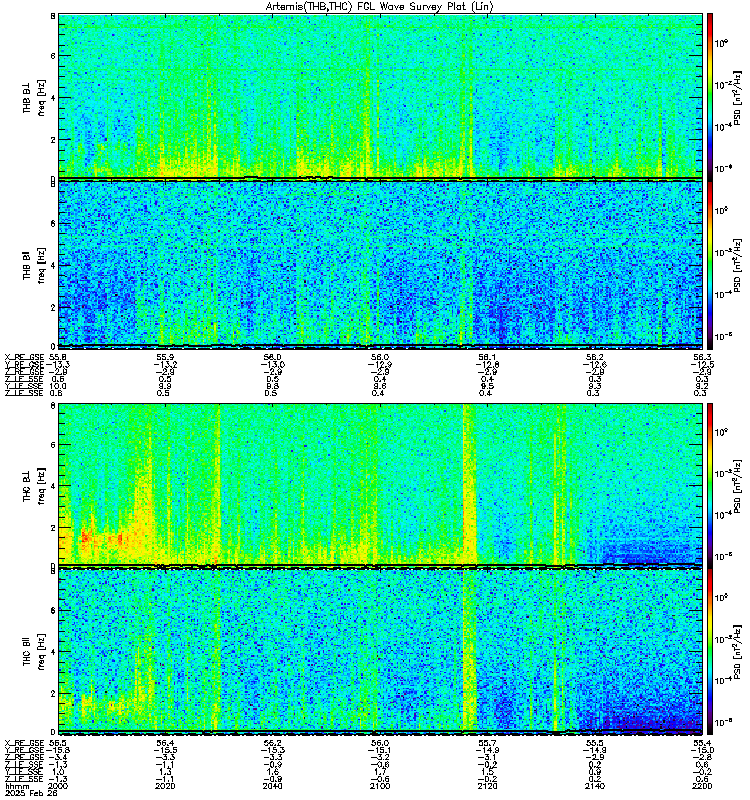This screenshot has width=750, height=800.
Task: Click the 4 Hz tick on the THB B∥ axis
Action: pyautogui.click(x=53, y=265)
